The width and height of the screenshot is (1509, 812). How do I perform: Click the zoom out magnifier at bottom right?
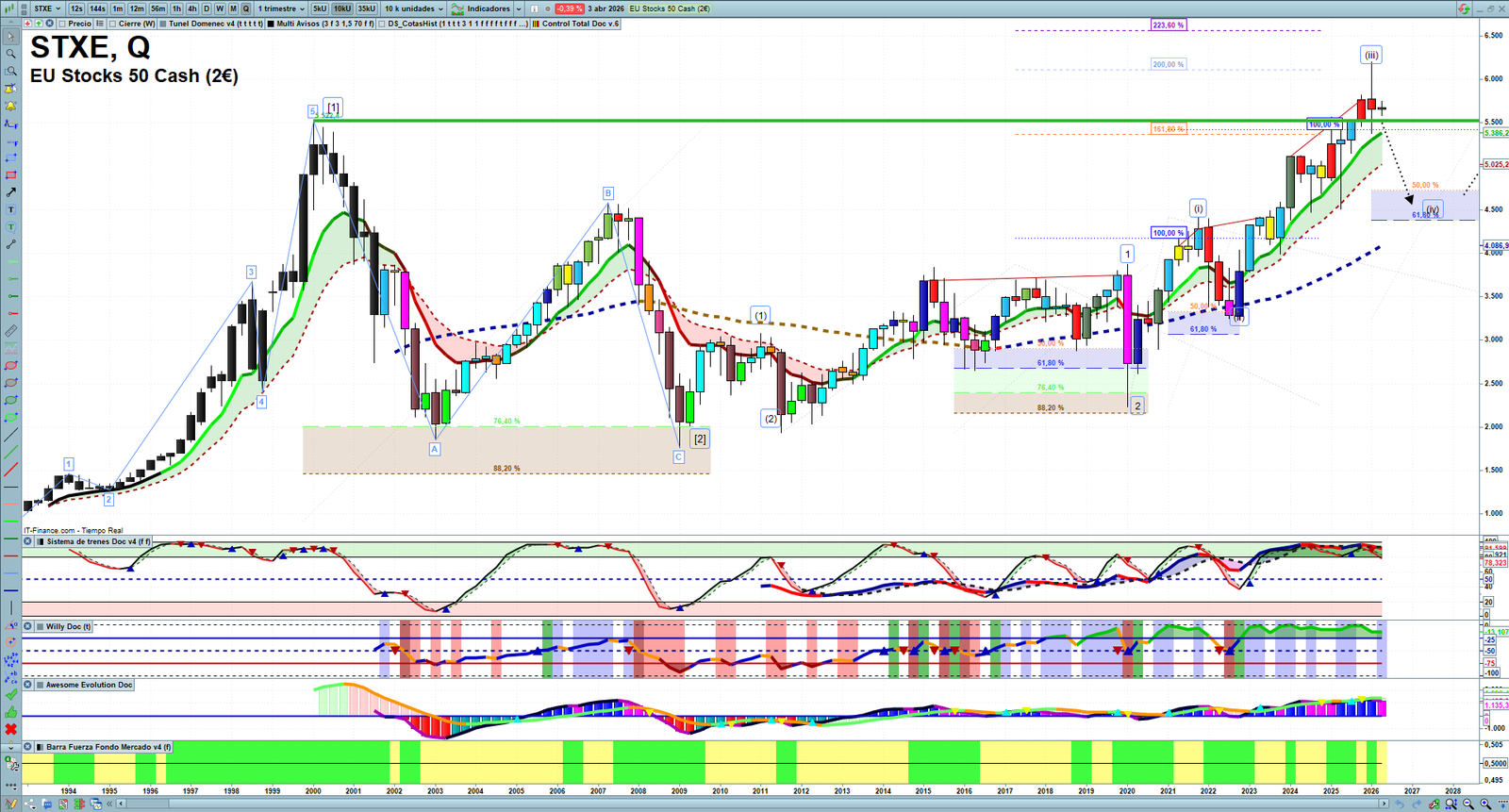[x=1467, y=804]
